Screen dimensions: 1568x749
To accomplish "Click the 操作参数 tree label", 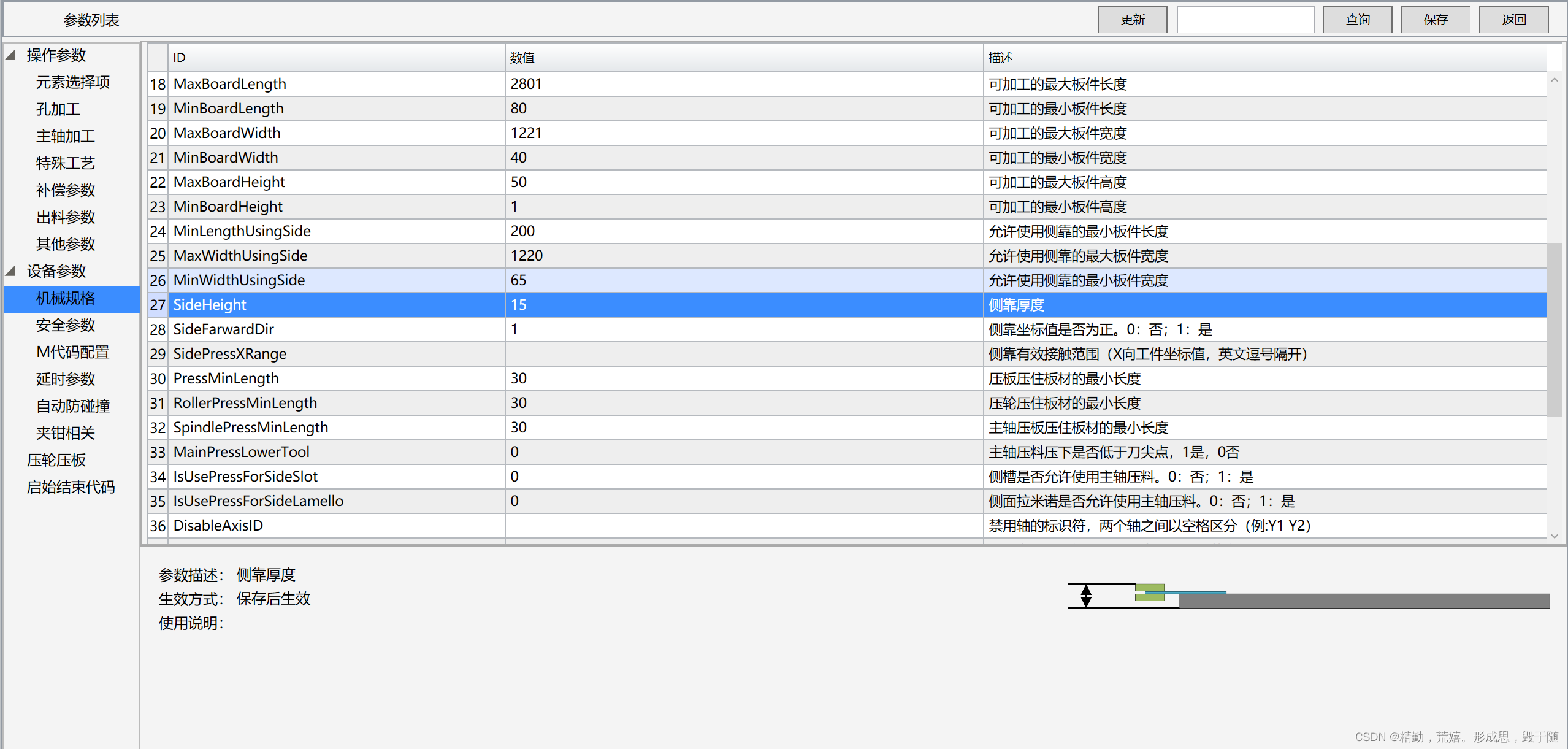I will pyautogui.click(x=56, y=55).
